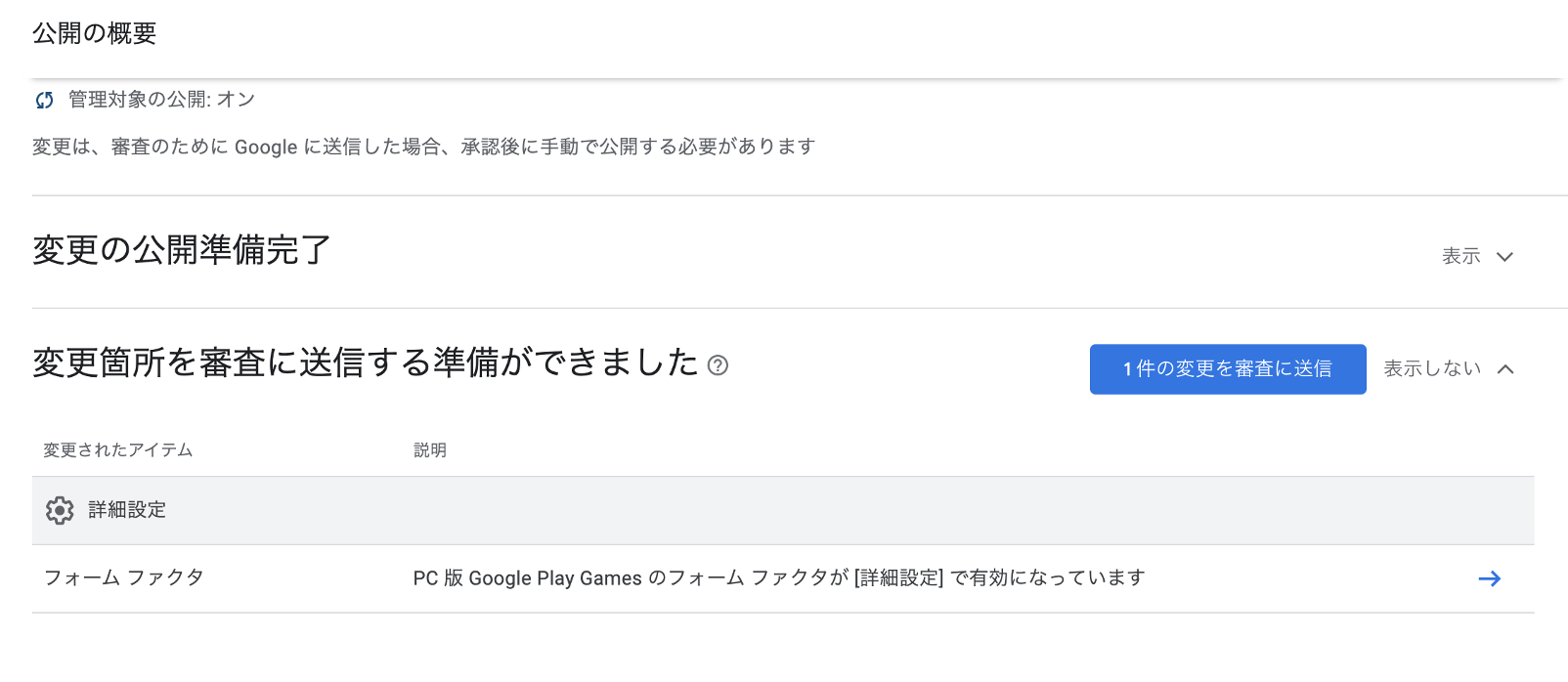Click the 公開の概要 page title
Viewport: 1568px width, 682px height.
click(x=95, y=33)
